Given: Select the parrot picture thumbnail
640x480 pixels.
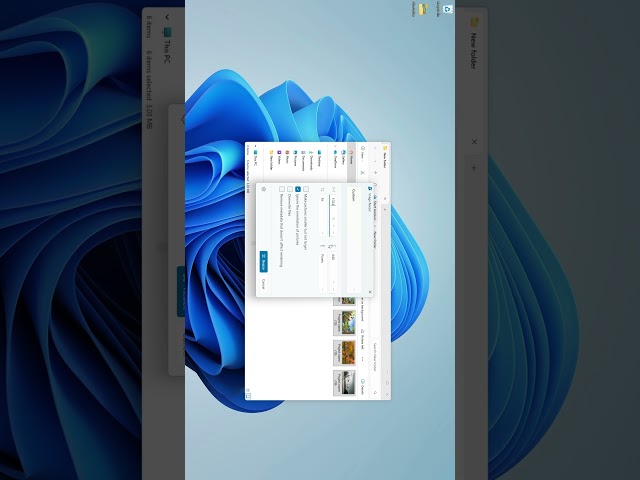Looking at the screenshot, I should 345,322.
